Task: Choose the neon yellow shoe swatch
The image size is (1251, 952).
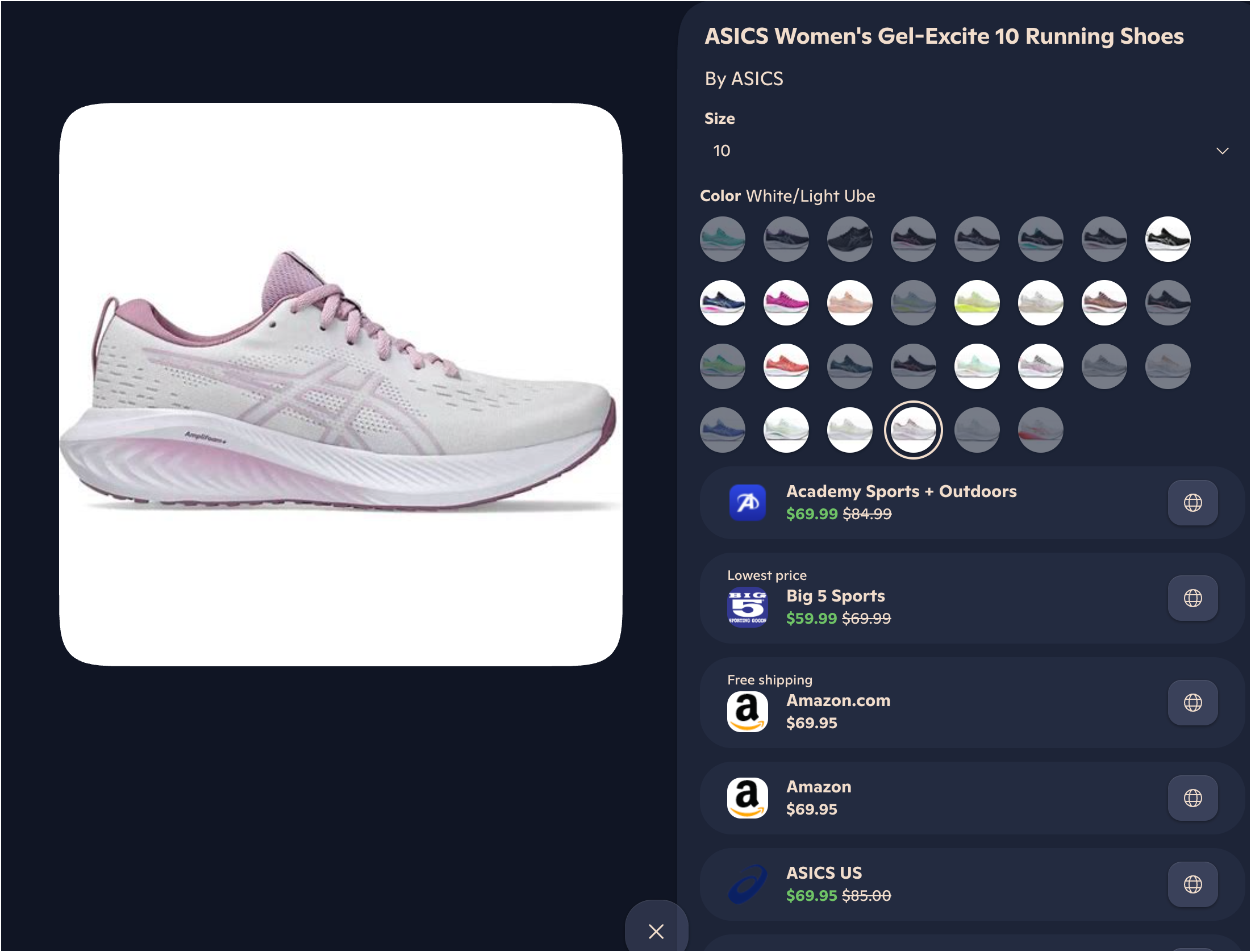Action: coord(977,303)
